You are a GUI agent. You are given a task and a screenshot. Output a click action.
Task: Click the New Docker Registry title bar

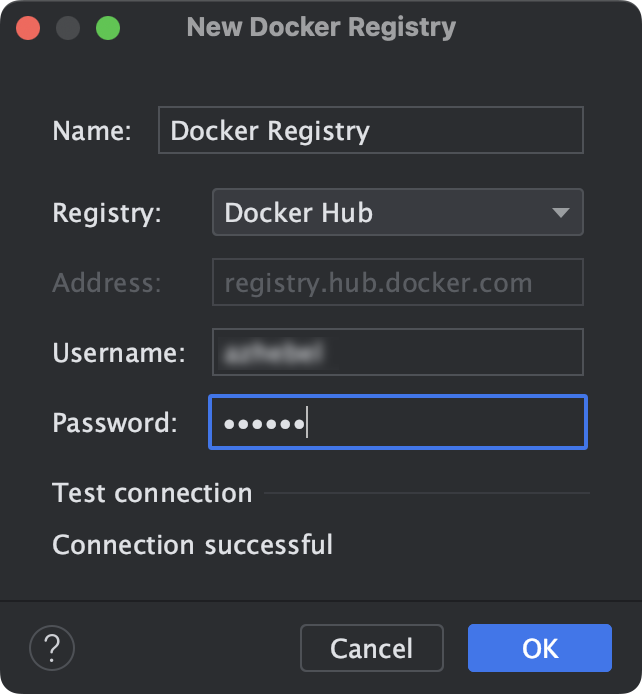point(321,27)
